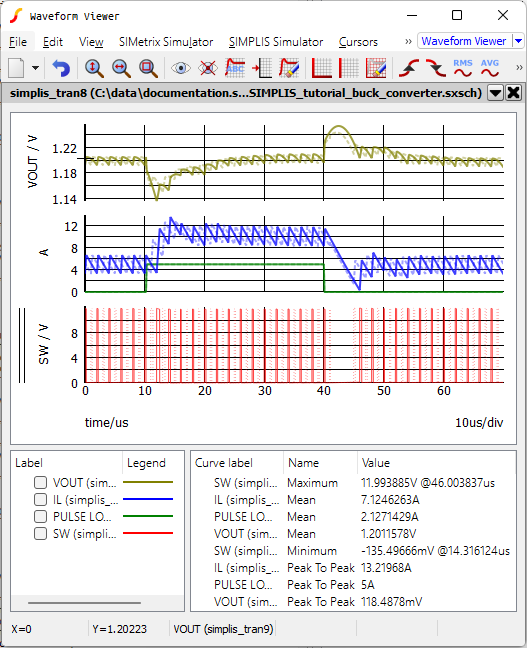The image size is (527, 648).
Task: Click the rise time measurement icon
Action: (x=409, y=68)
